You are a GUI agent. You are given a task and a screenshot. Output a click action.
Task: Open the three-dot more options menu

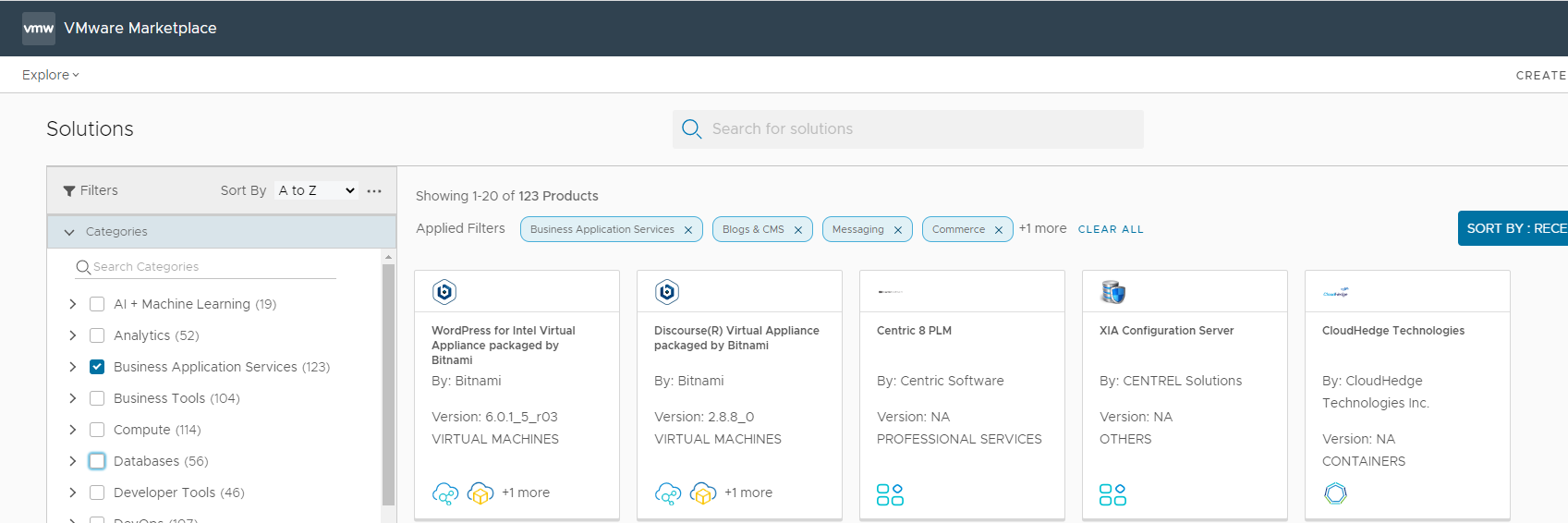[x=374, y=191]
